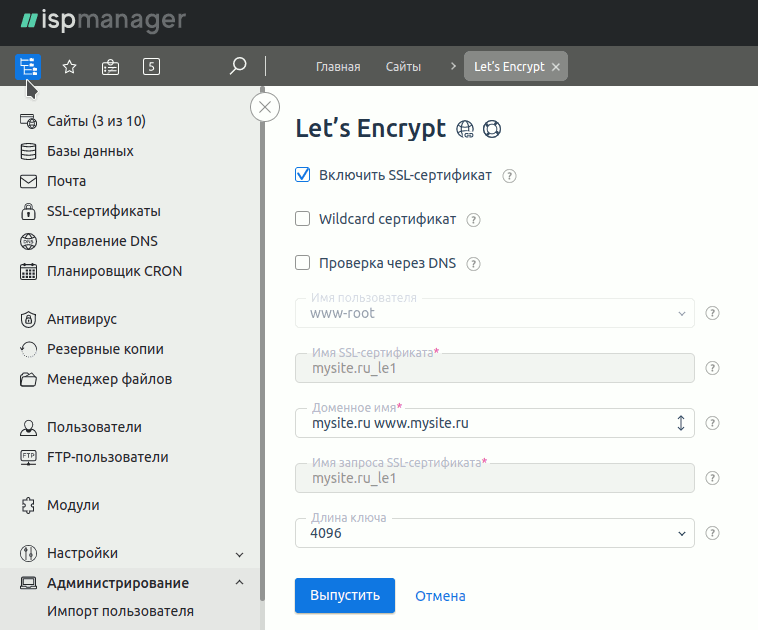
Task: Uncheck Включить SSL-сертификат checkbox
Action: (x=303, y=175)
